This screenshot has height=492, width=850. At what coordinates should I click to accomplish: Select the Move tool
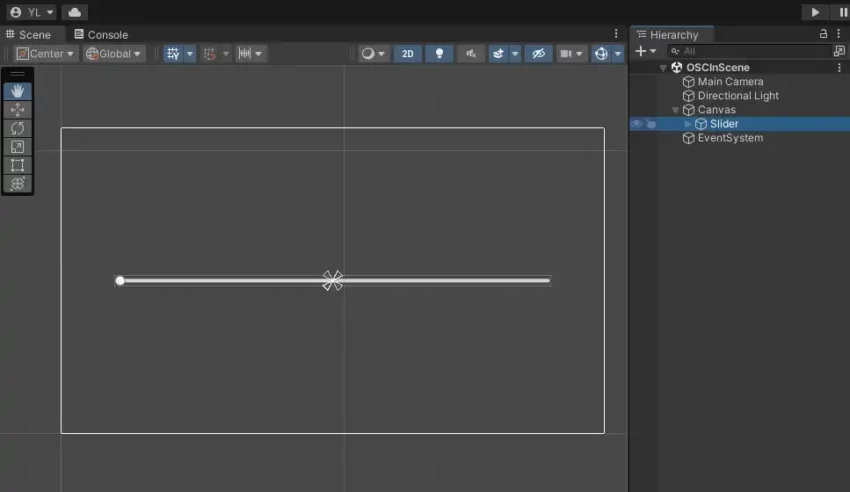(17, 109)
